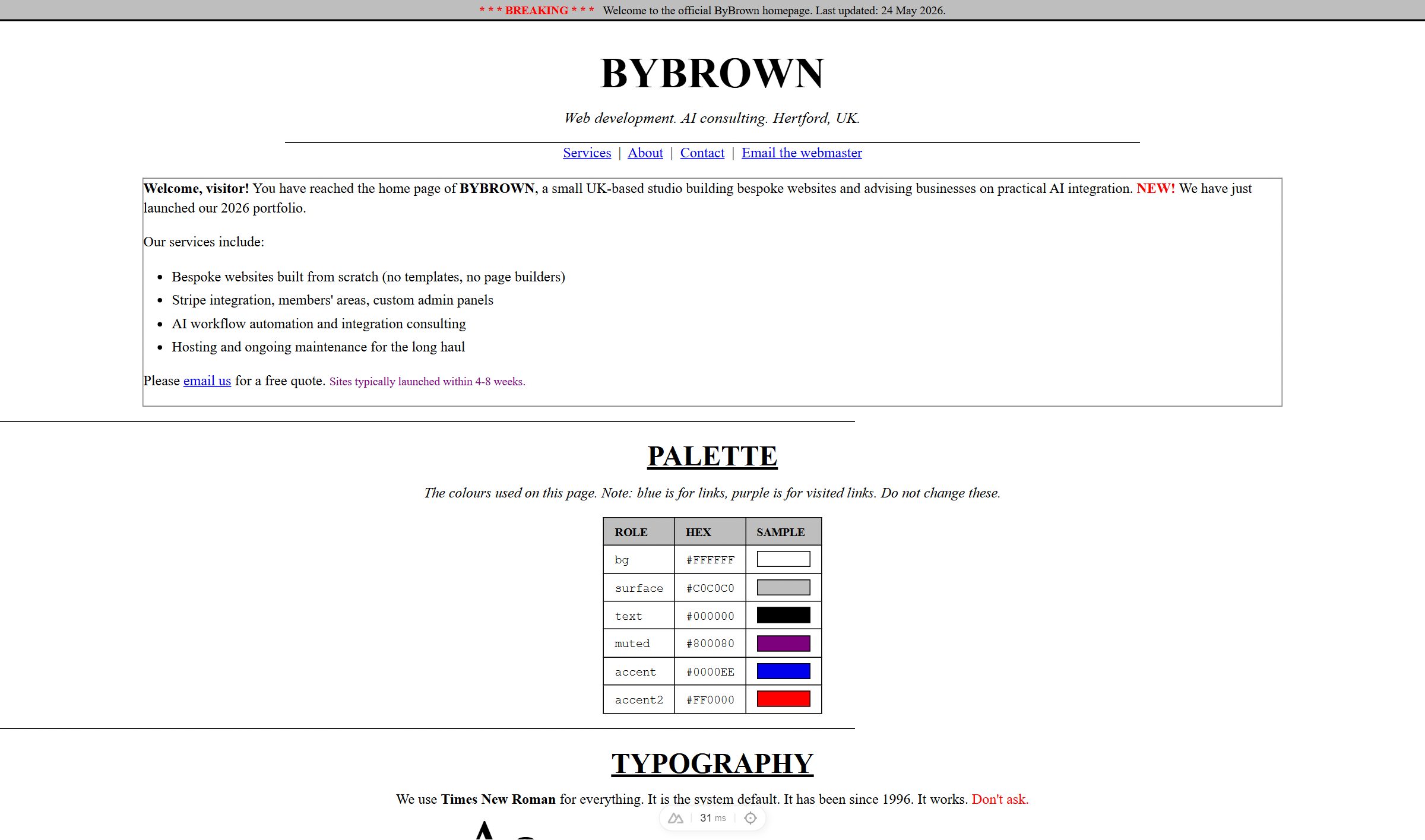Click the red 'NEW!' label
The height and width of the screenshot is (840, 1425).
1155,188
